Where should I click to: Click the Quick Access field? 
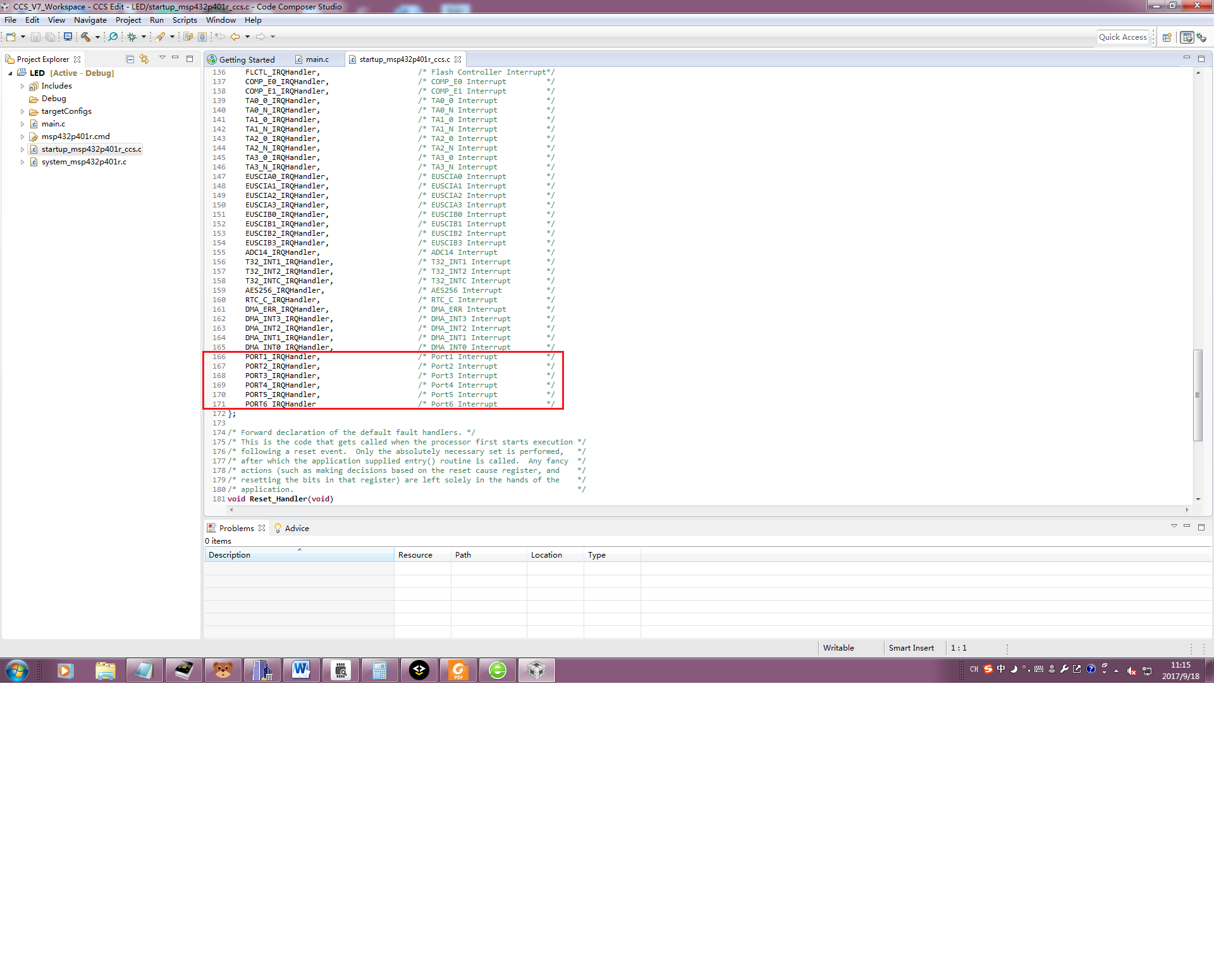click(x=1122, y=37)
